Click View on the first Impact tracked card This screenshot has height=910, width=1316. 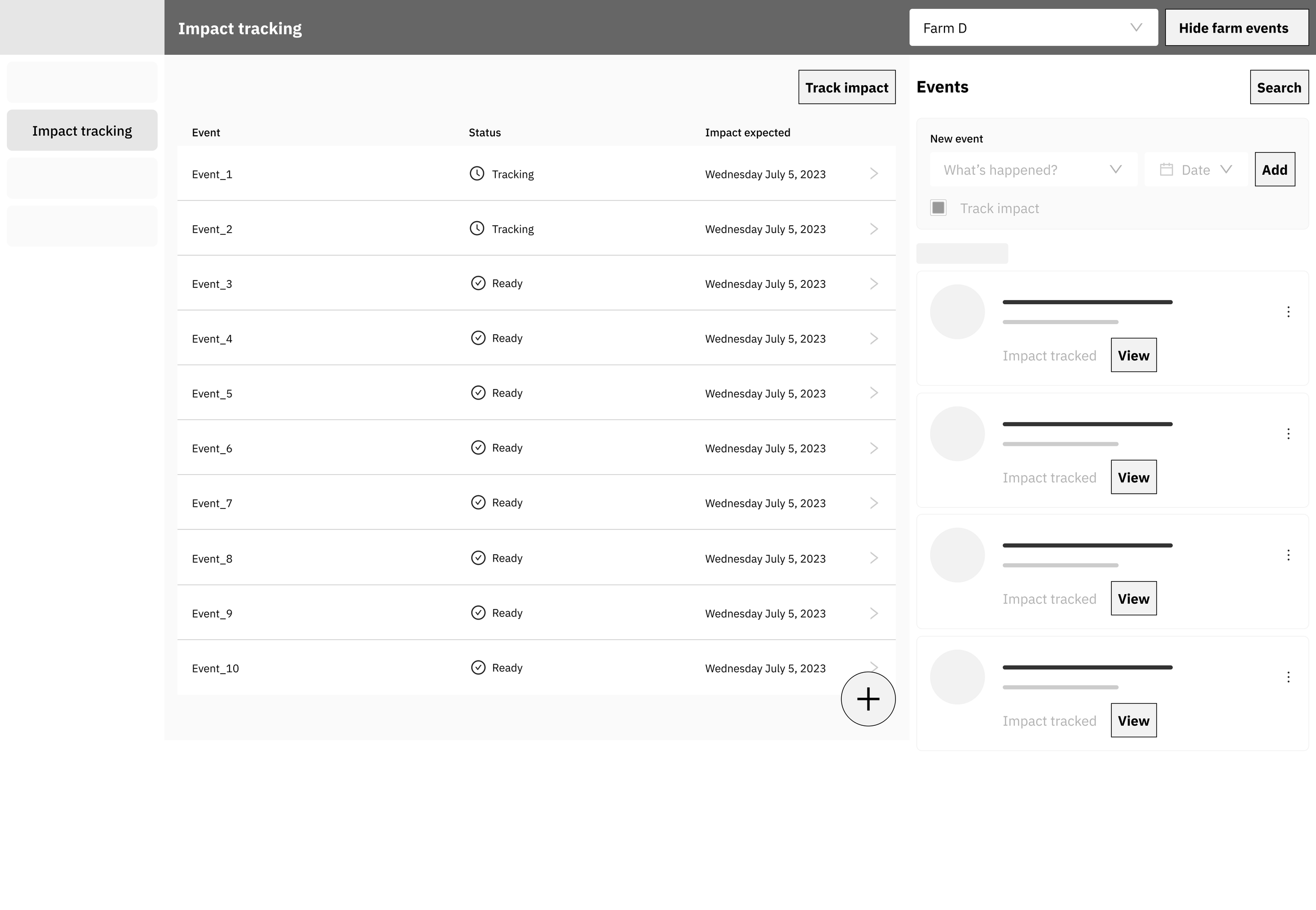(x=1133, y=355)
